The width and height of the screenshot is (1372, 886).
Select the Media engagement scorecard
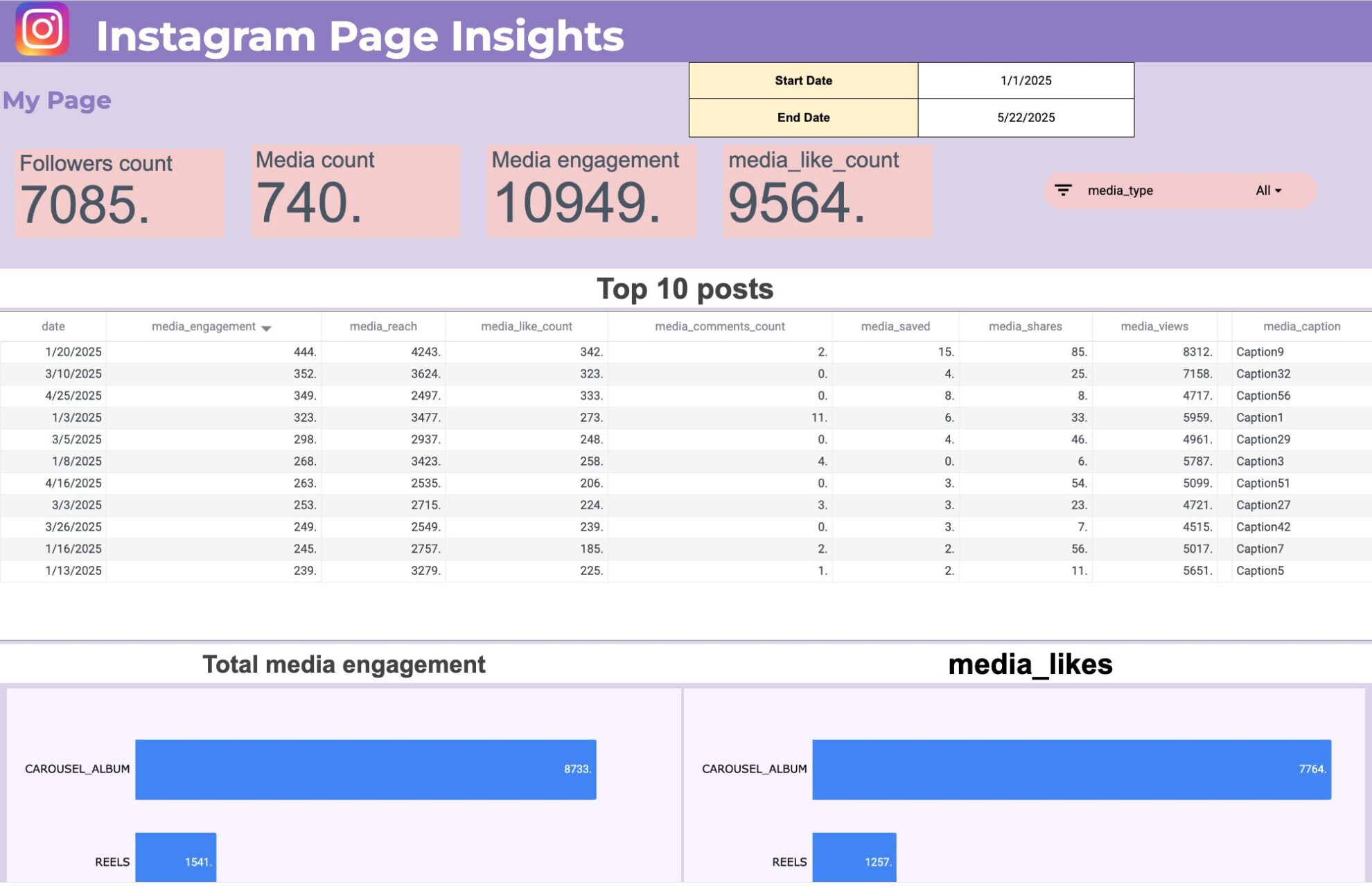pyautogui.click(x=591, y=191)
